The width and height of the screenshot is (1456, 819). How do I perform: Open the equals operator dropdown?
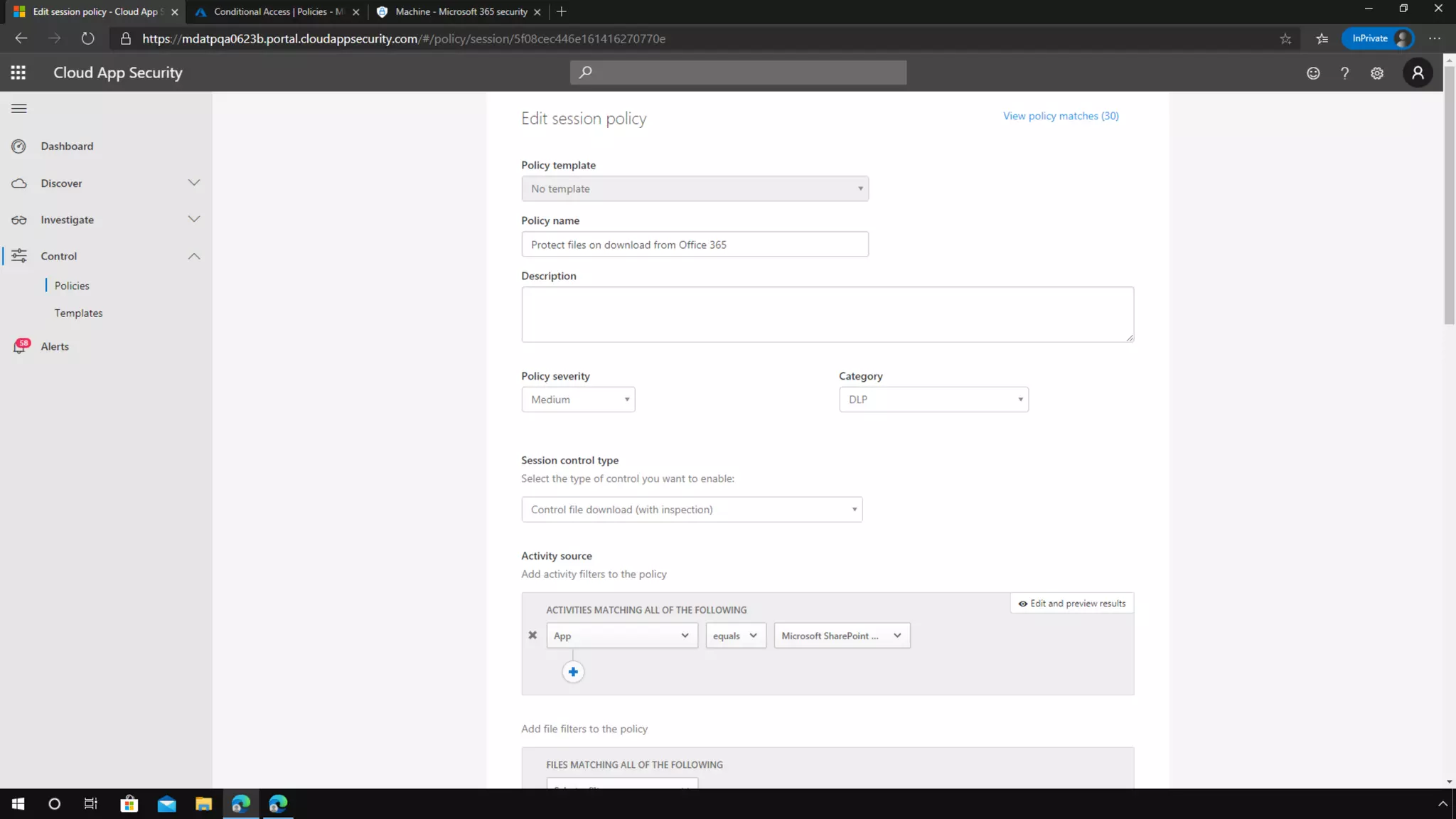pos(736,636)
